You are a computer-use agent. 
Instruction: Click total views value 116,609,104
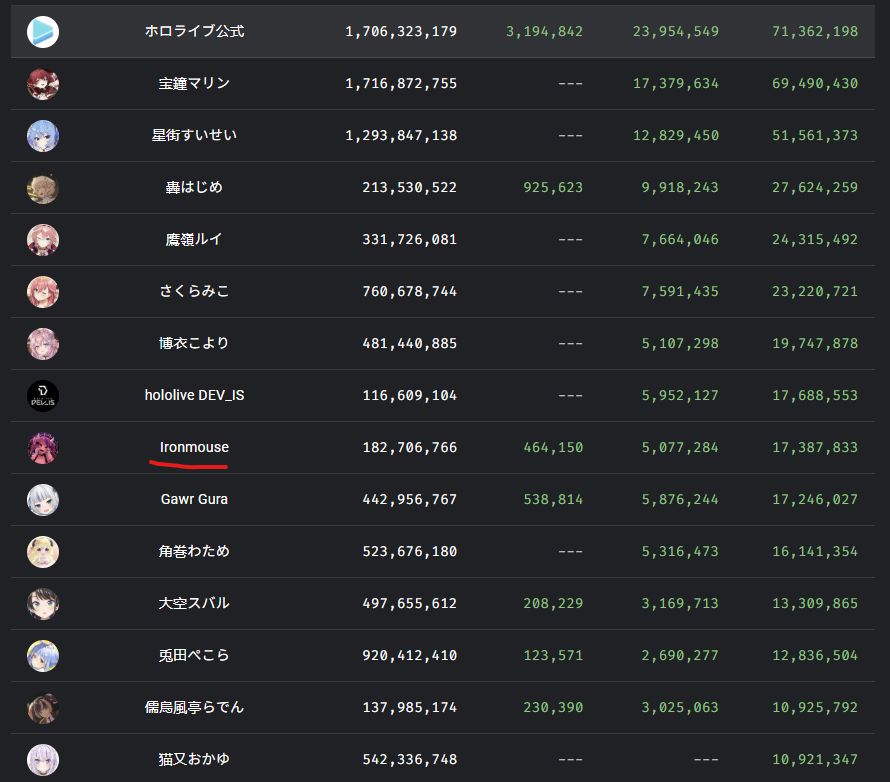tap(410, 396)
